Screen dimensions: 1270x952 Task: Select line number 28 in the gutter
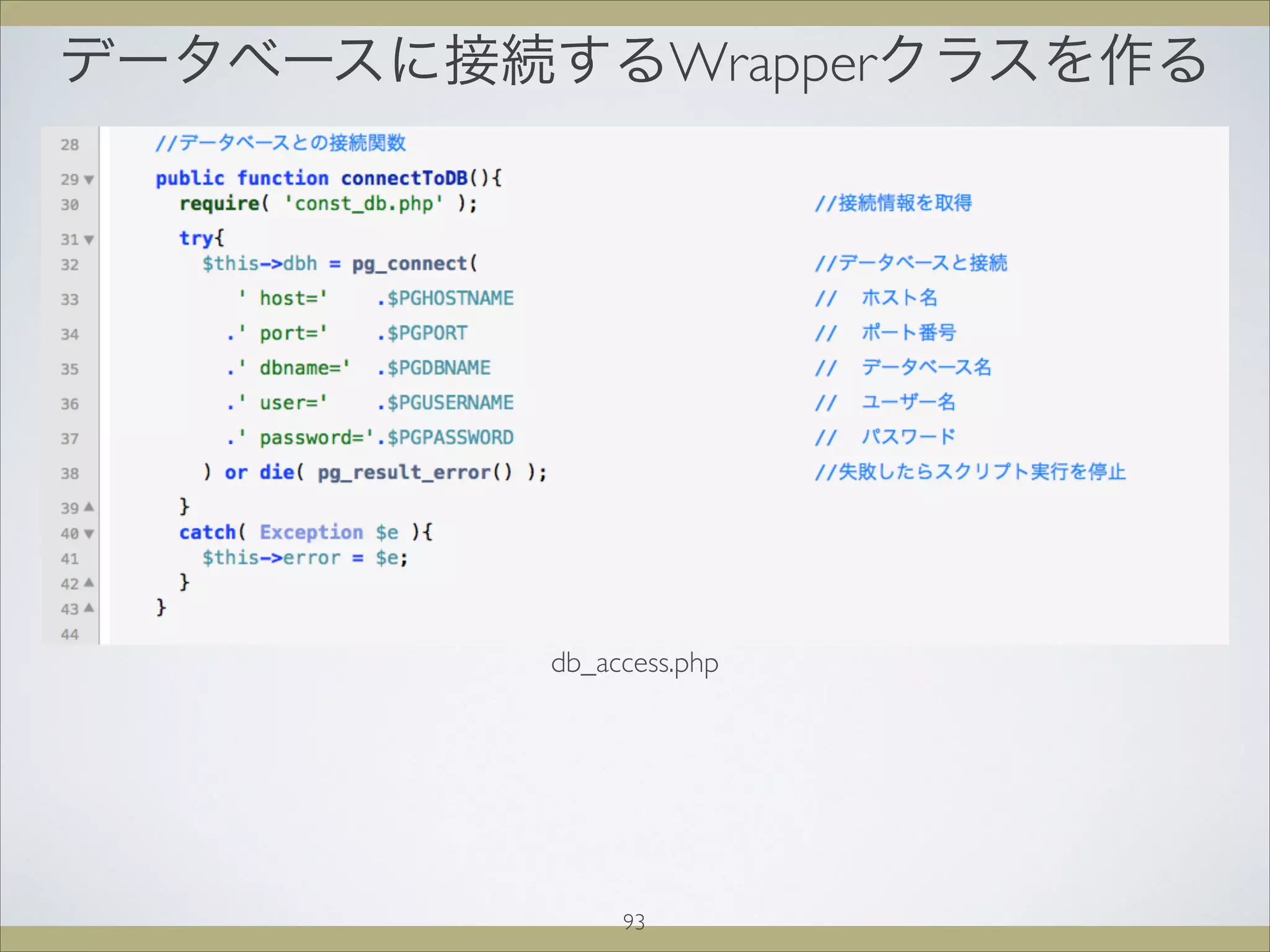coord(69,145)
